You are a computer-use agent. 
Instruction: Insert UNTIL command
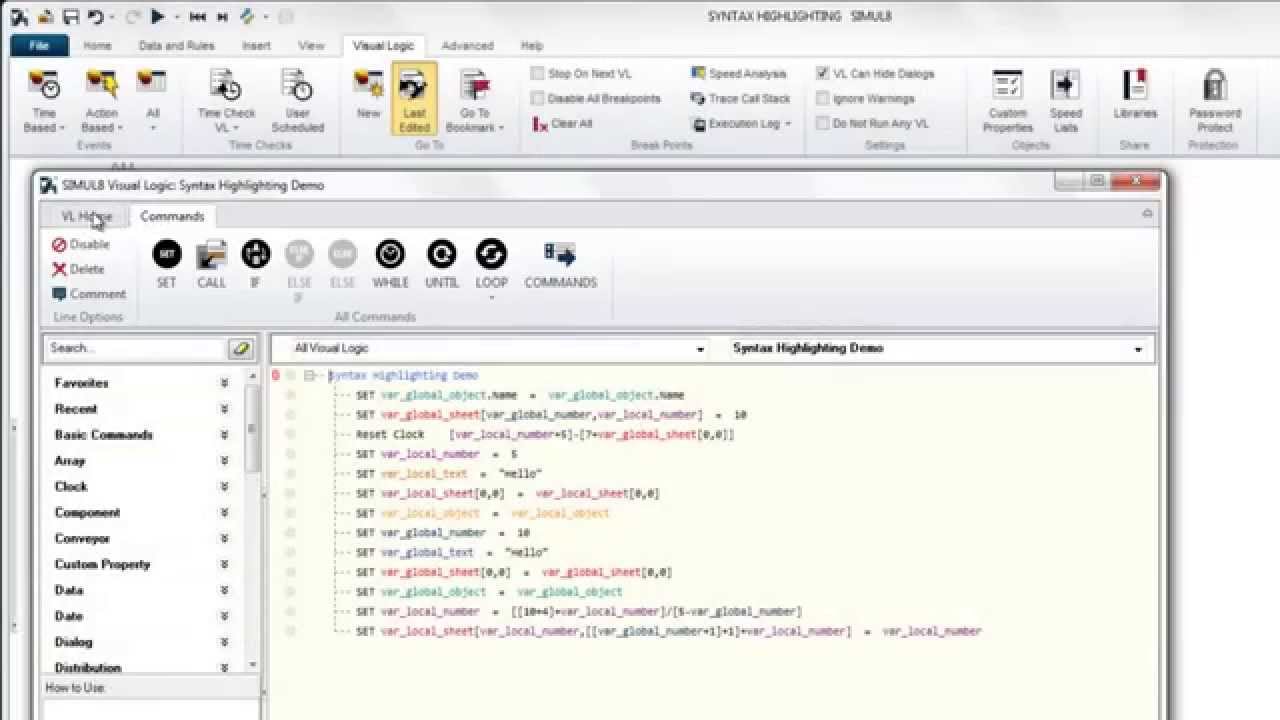coord(441,265)
